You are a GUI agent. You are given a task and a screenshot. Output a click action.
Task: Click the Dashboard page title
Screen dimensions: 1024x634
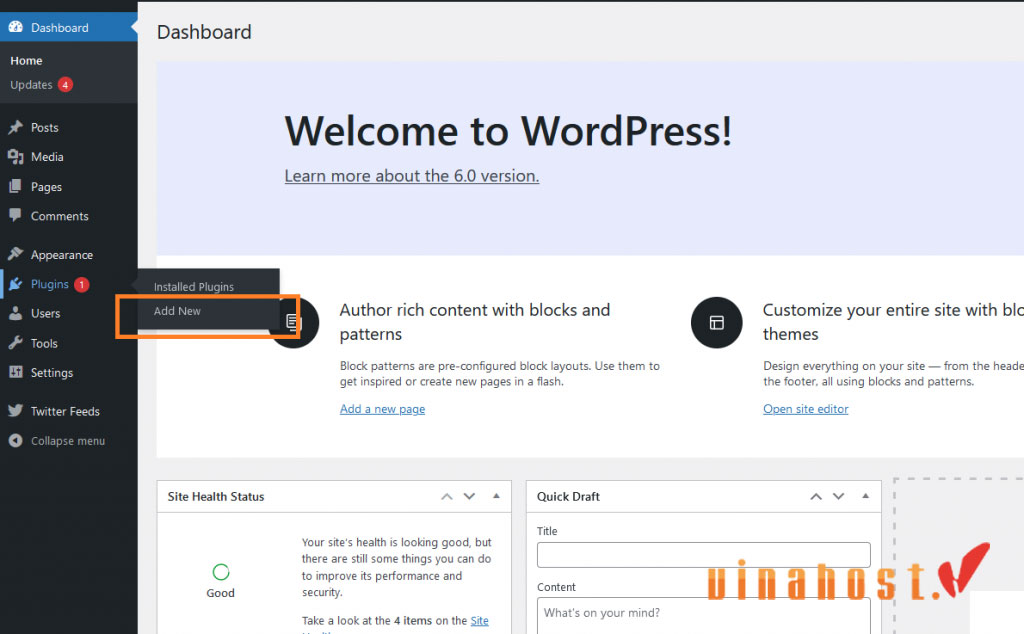204,32
